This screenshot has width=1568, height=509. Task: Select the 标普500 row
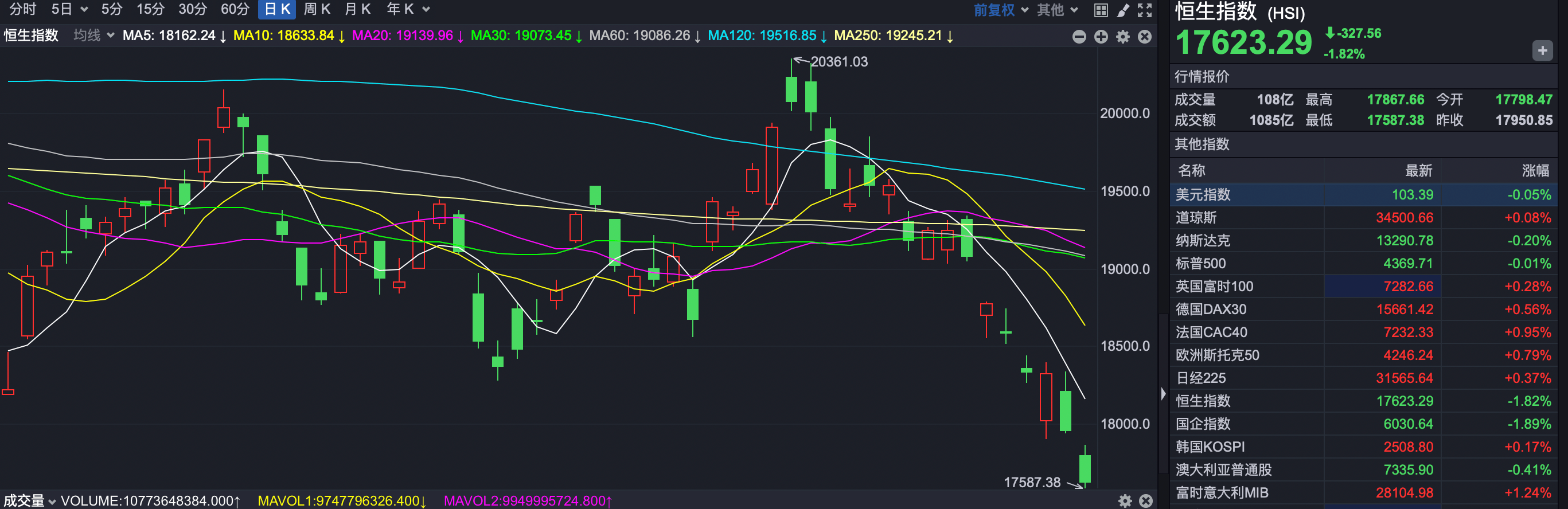pyautogui.click(x=1363, y=263)
